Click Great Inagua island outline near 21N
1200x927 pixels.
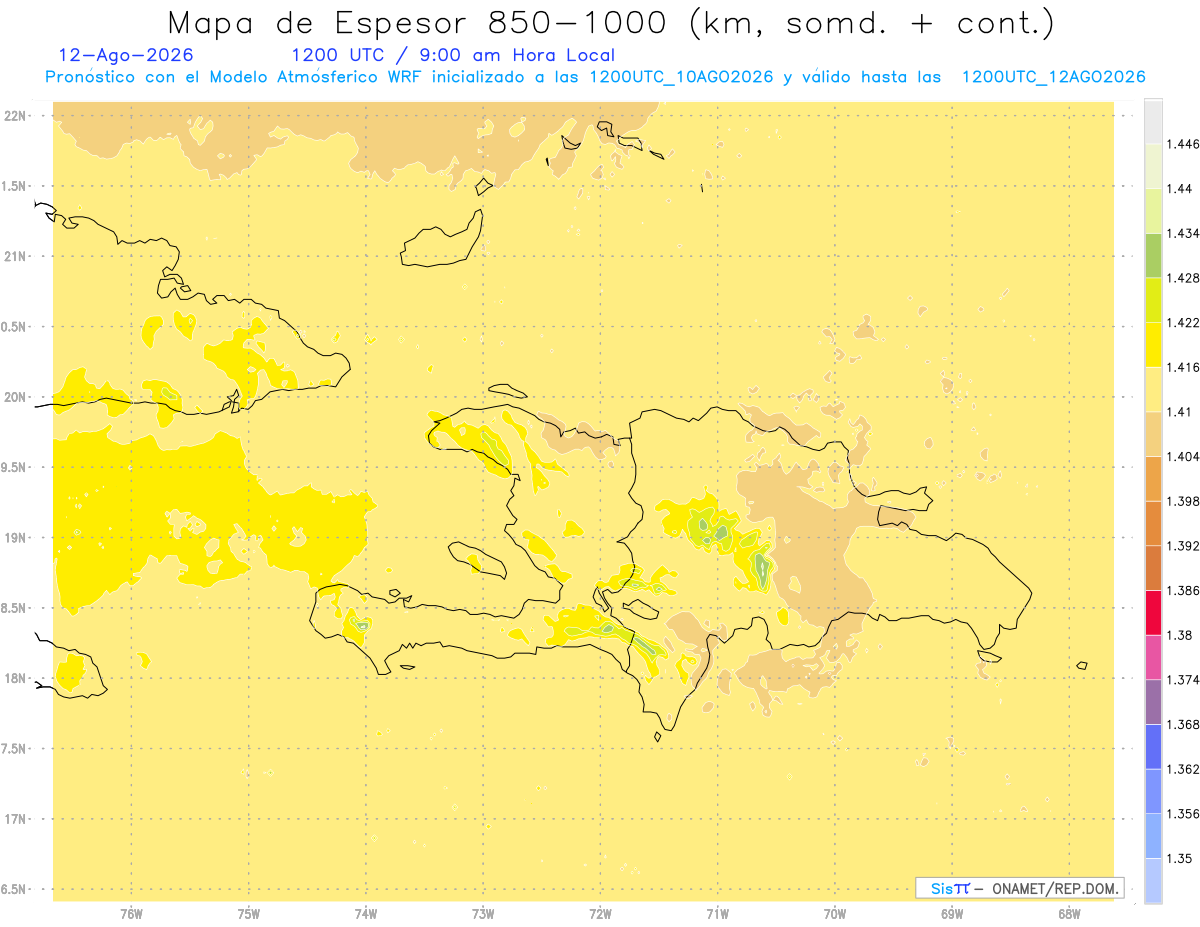[442, 240]
